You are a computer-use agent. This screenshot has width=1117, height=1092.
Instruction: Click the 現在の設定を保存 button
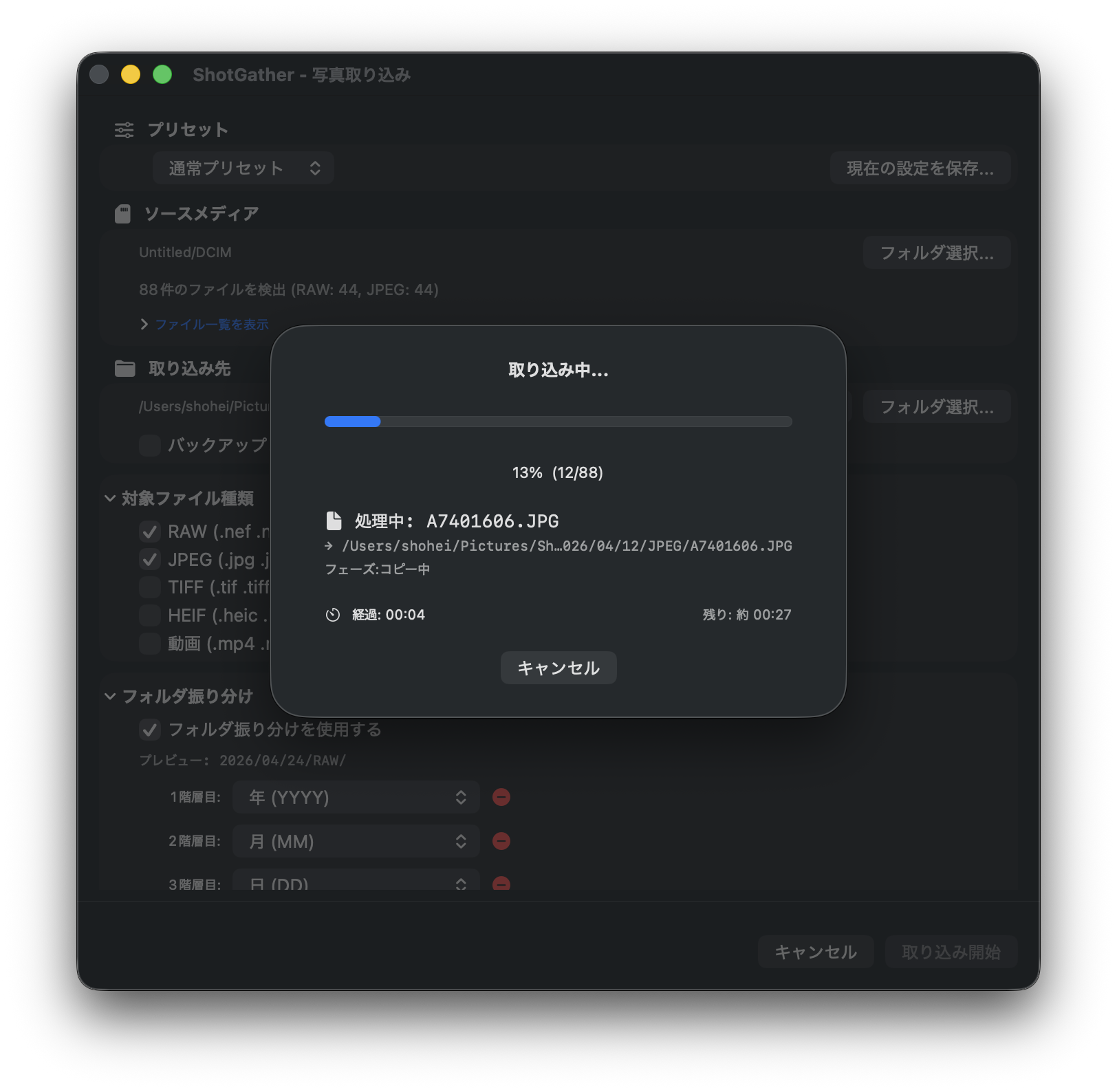[920, 168]
